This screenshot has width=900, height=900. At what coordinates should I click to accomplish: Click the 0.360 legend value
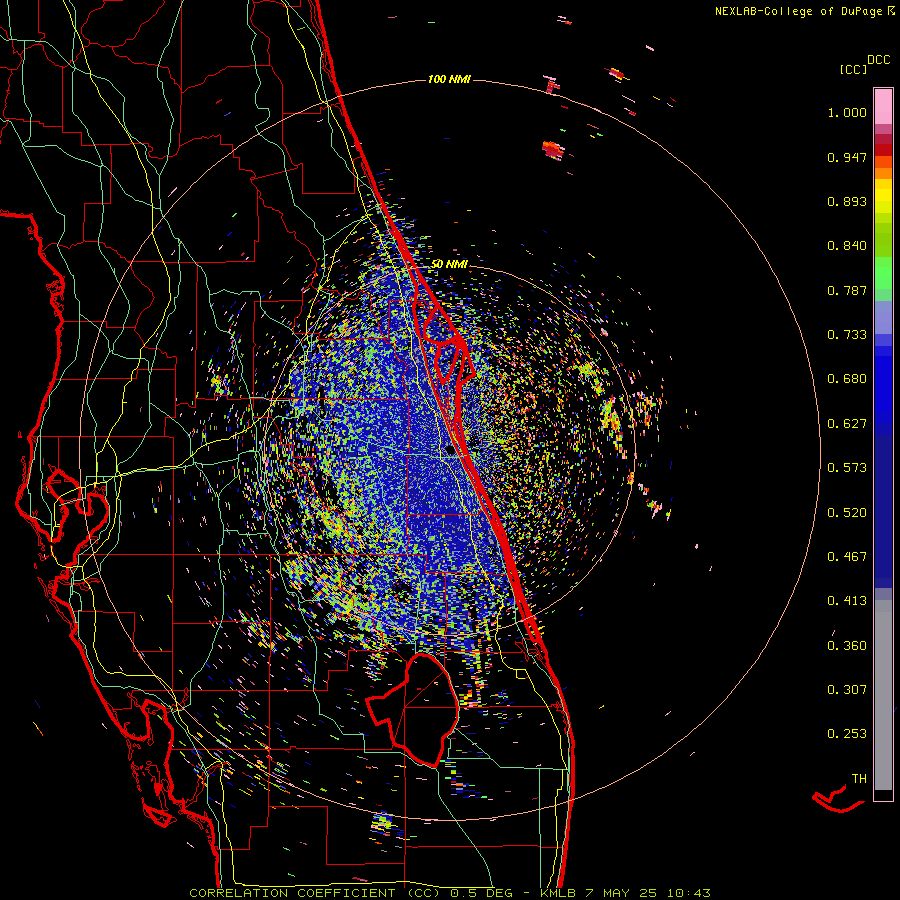pyautogui.click(x=847, y=646)
